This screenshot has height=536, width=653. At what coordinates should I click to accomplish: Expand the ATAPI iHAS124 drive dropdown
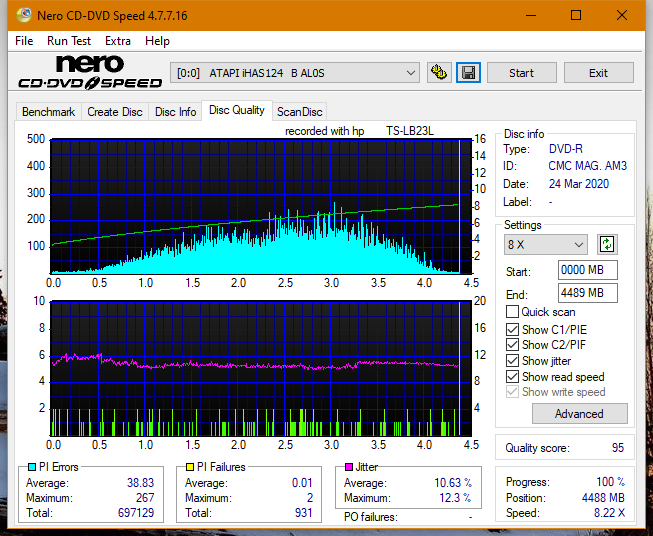[x=295, y=73]
